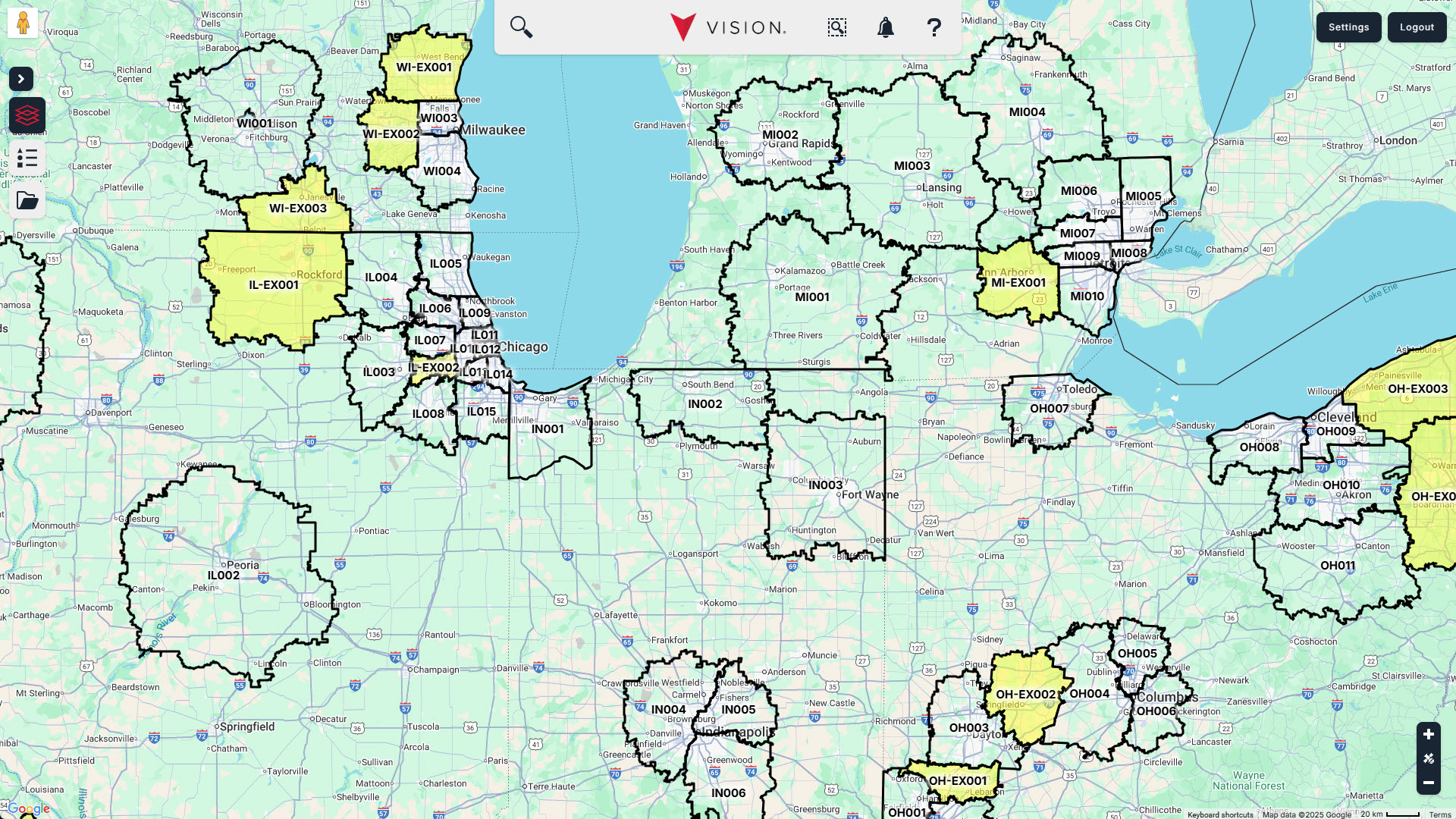Open the help question mark

[x=934, y=27]
